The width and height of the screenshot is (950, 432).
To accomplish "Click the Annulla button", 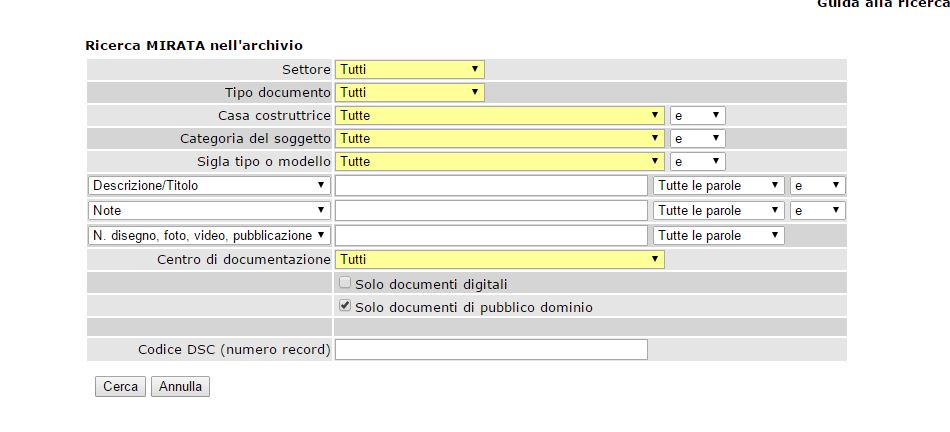I will 181,387.
